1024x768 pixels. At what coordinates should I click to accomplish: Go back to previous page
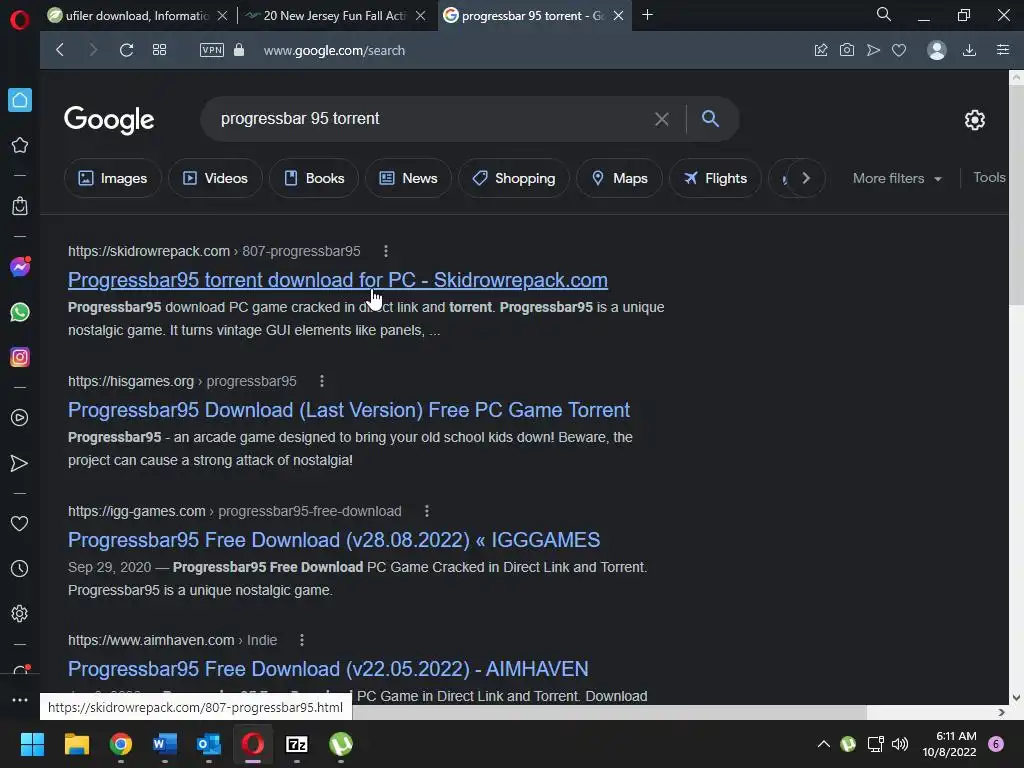pos(60,50)
